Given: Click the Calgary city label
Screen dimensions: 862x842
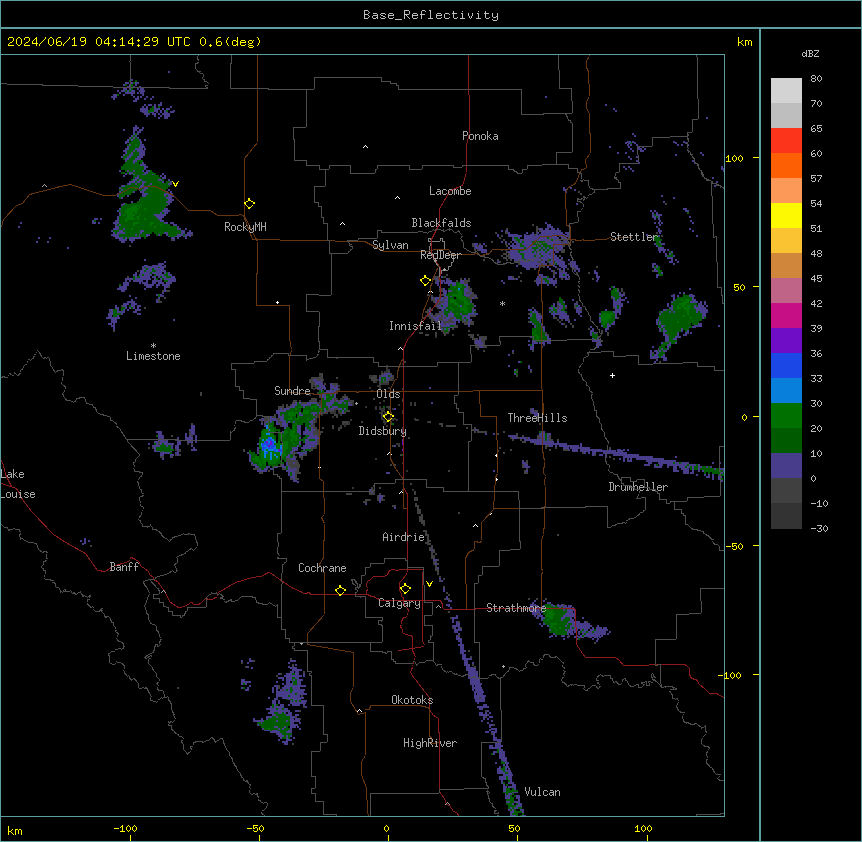Looking at the screenshot, I should pos(399,603).
